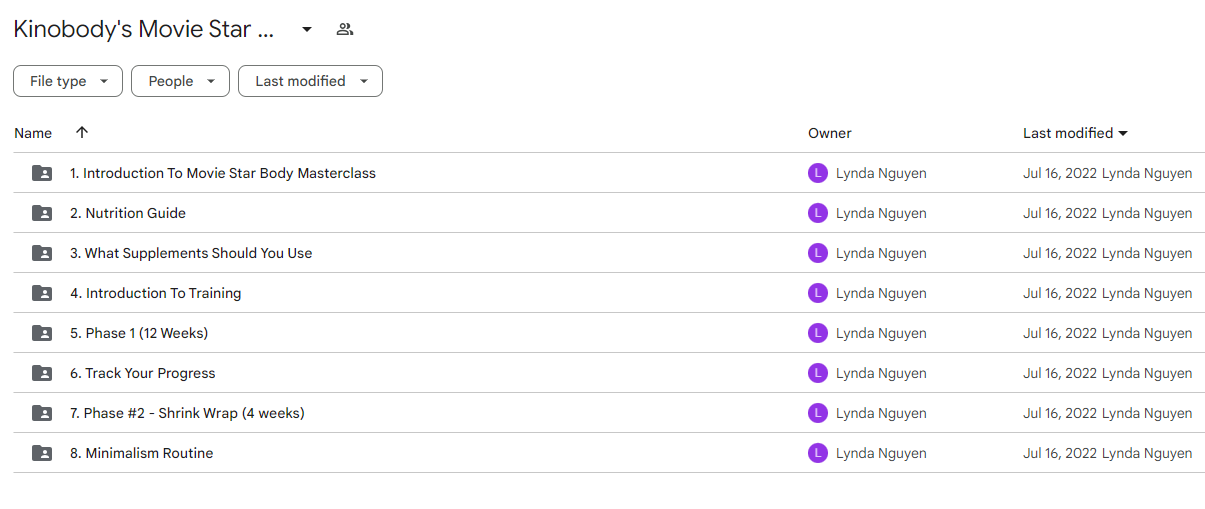Click shared folder icon for Nutrition Guide

(42, 213)
